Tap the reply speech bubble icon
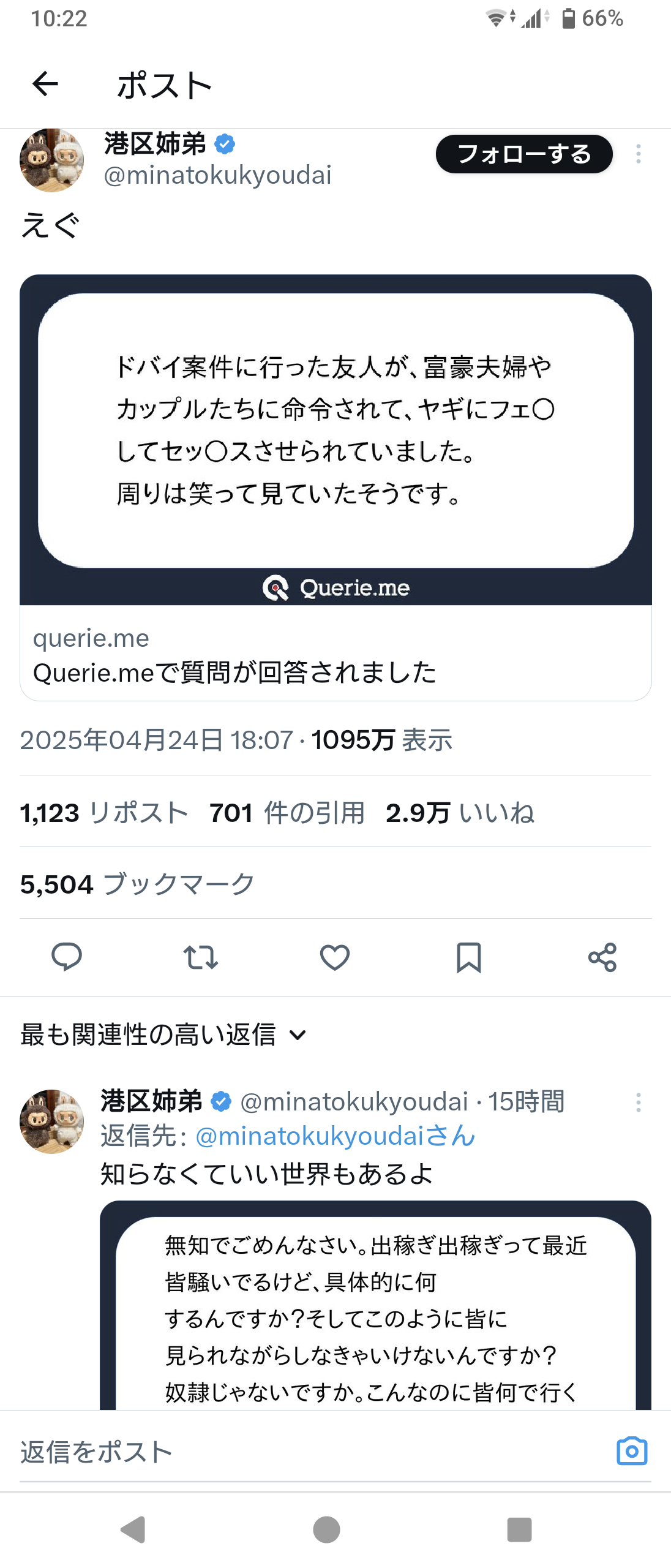 [66, 957]
